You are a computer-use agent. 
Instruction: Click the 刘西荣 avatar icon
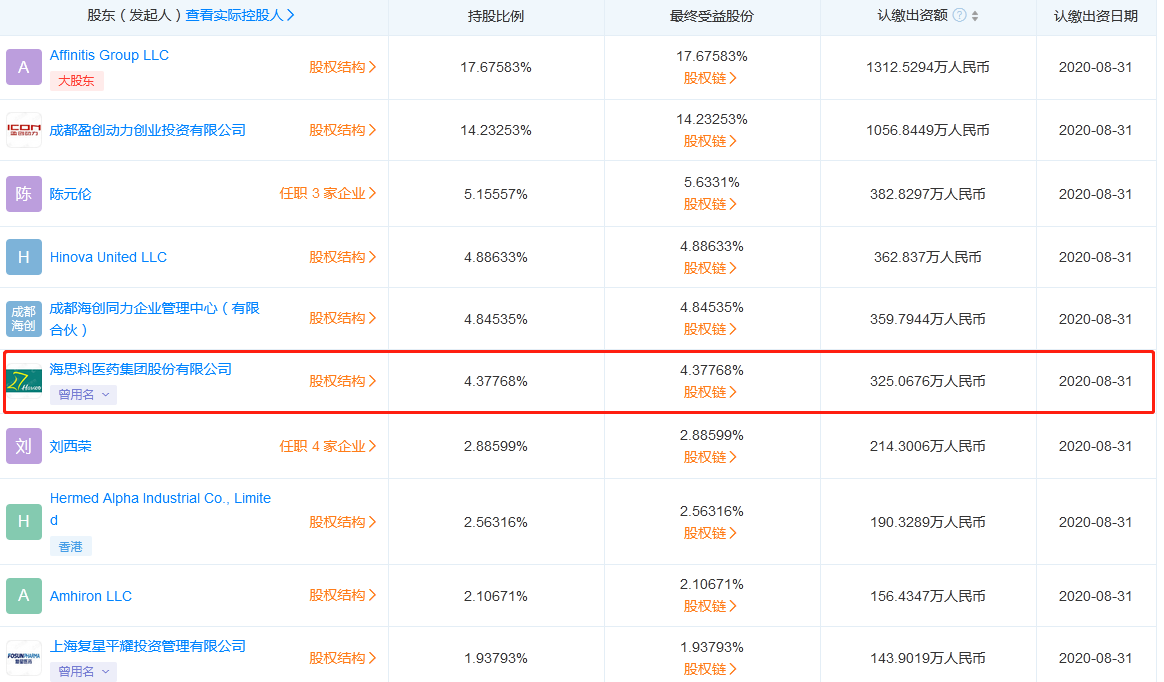pyautogui.click(x=24, y=446)
